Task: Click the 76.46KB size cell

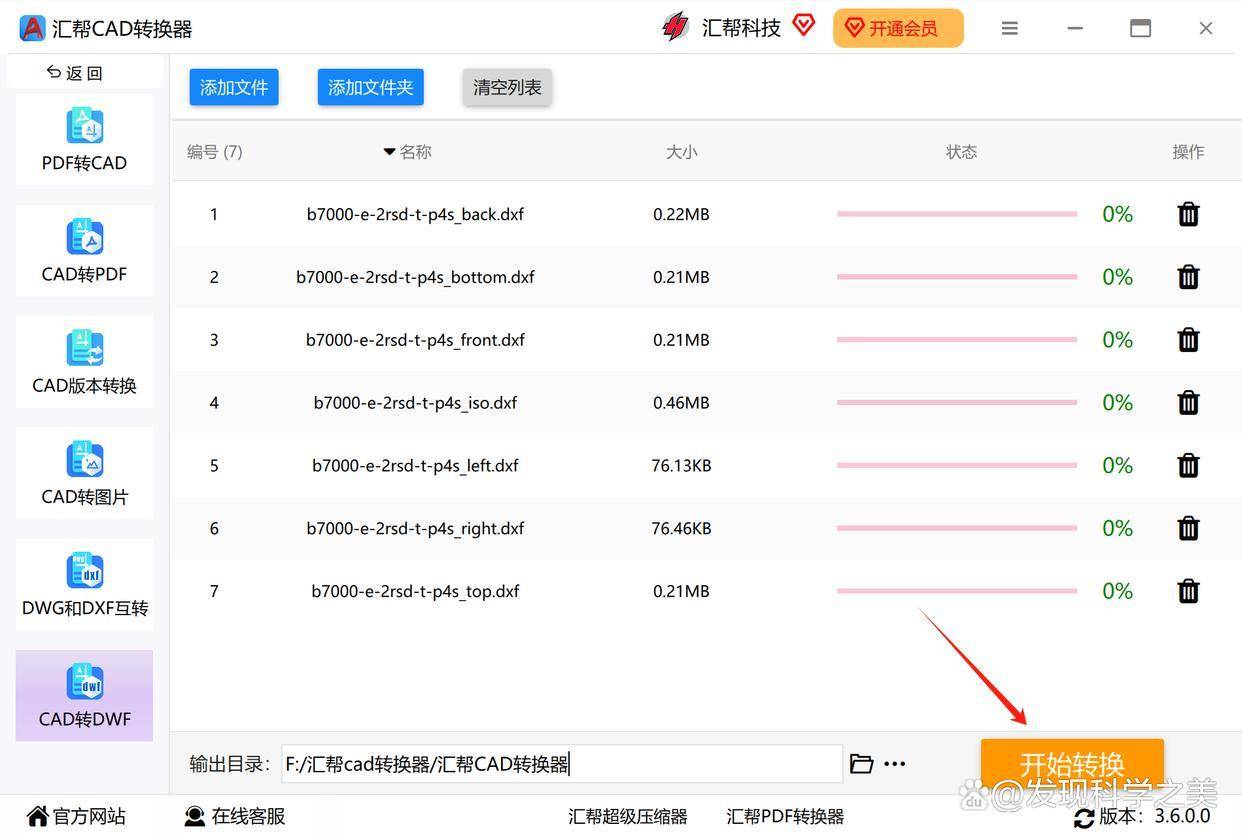Action: (681, 528)
